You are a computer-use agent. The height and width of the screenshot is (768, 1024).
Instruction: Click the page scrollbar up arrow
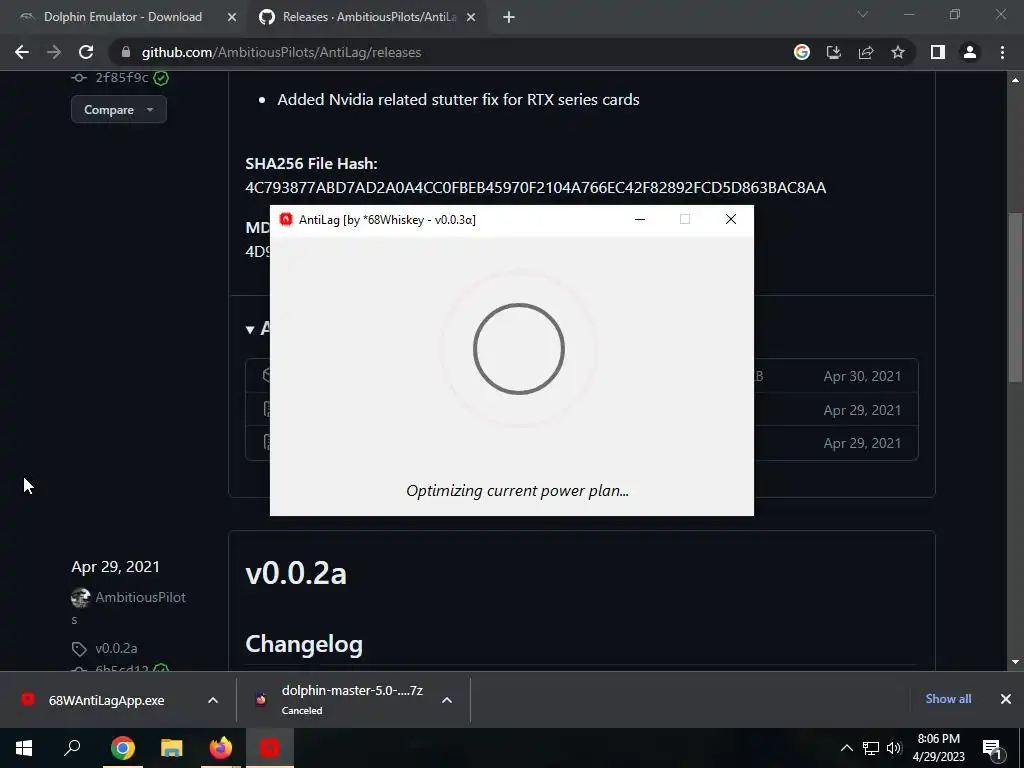pos(1015,80)
